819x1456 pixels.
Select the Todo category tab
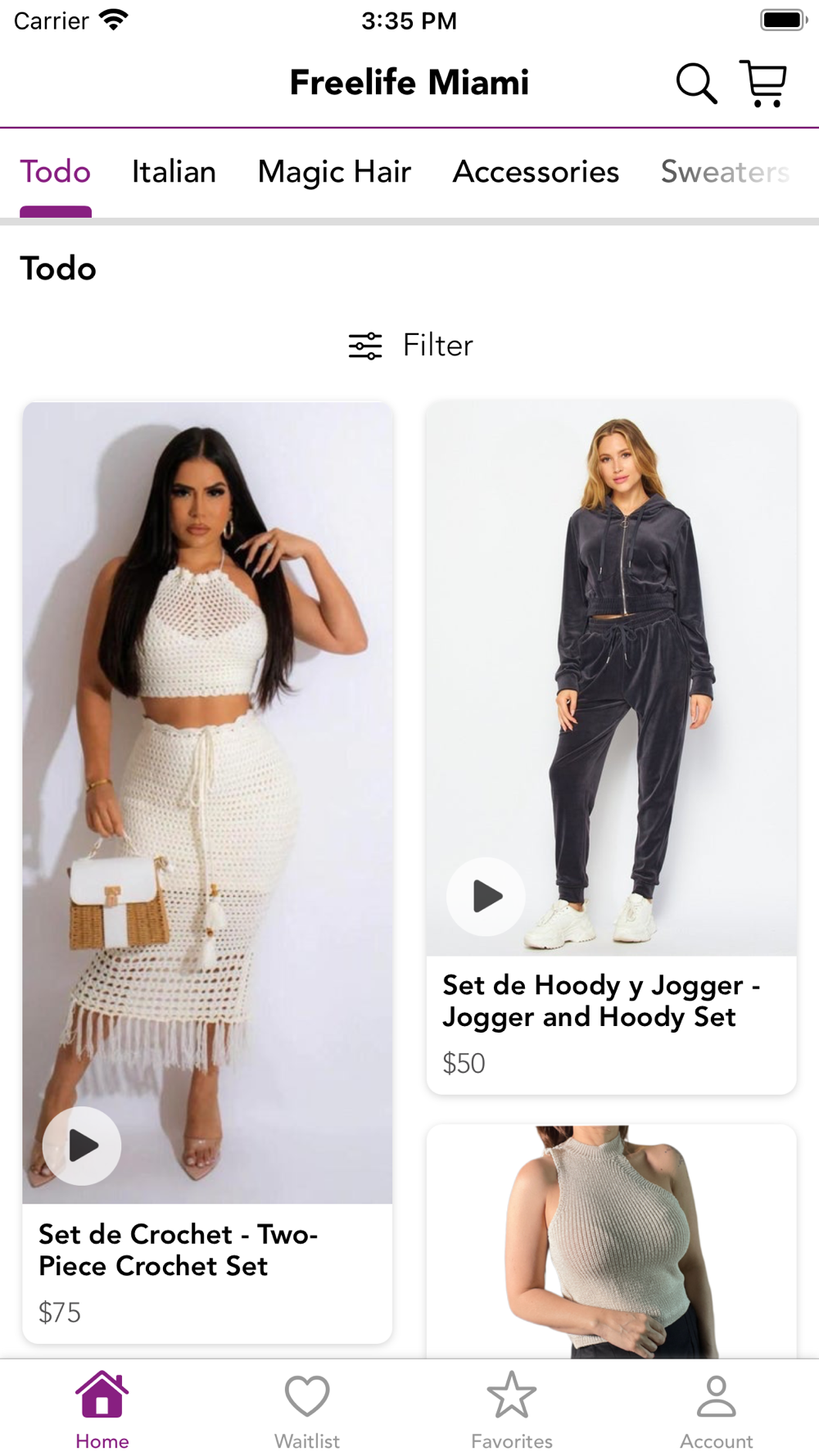tap(56, 172)
